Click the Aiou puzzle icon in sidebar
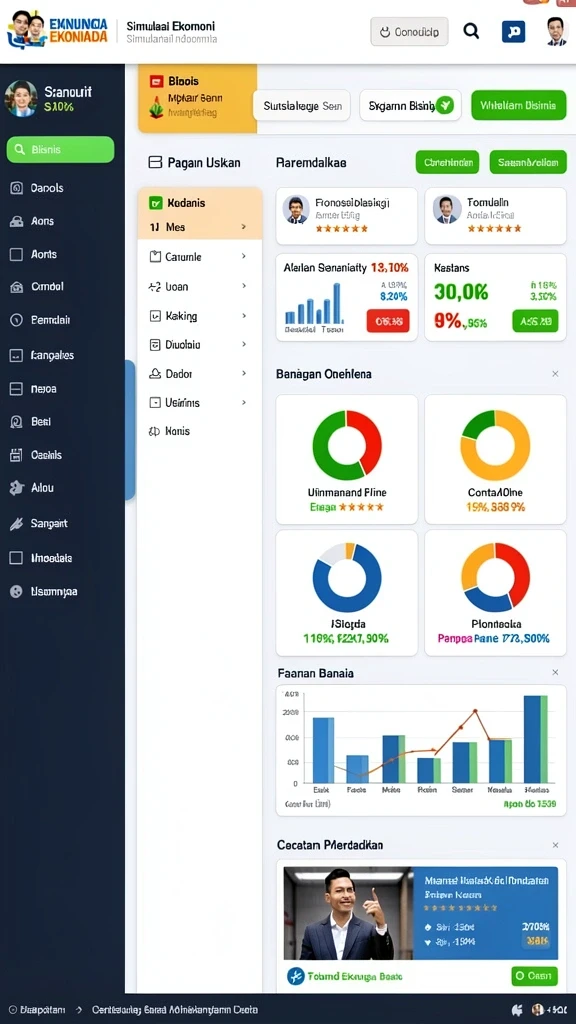576x1024 pixels. [16, 488]
